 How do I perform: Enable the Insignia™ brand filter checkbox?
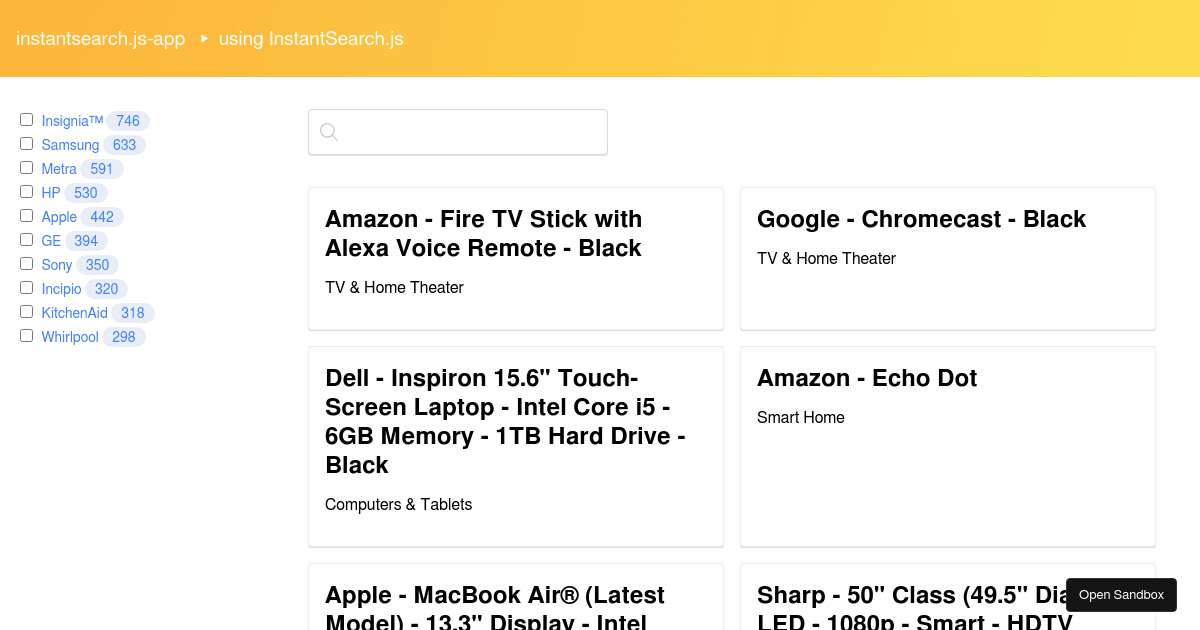26,119
